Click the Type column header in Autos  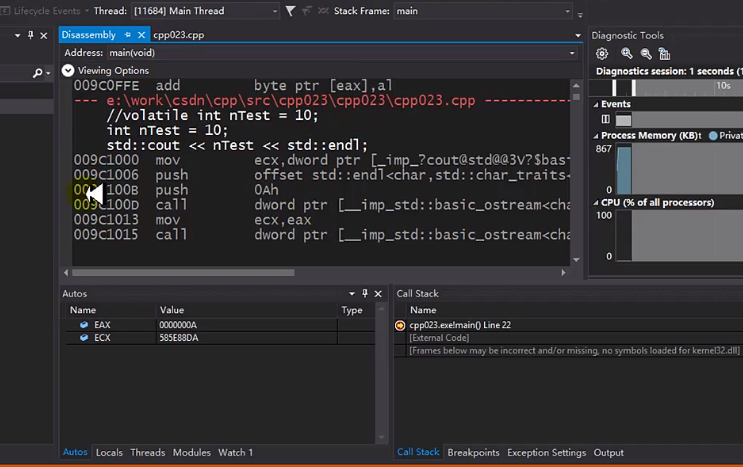tap(352, 310)
